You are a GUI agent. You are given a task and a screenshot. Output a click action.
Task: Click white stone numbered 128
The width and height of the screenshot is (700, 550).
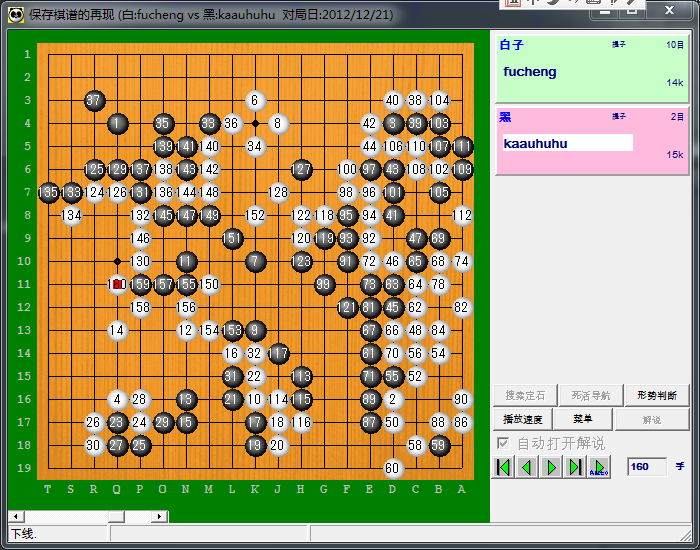point(278,192)
